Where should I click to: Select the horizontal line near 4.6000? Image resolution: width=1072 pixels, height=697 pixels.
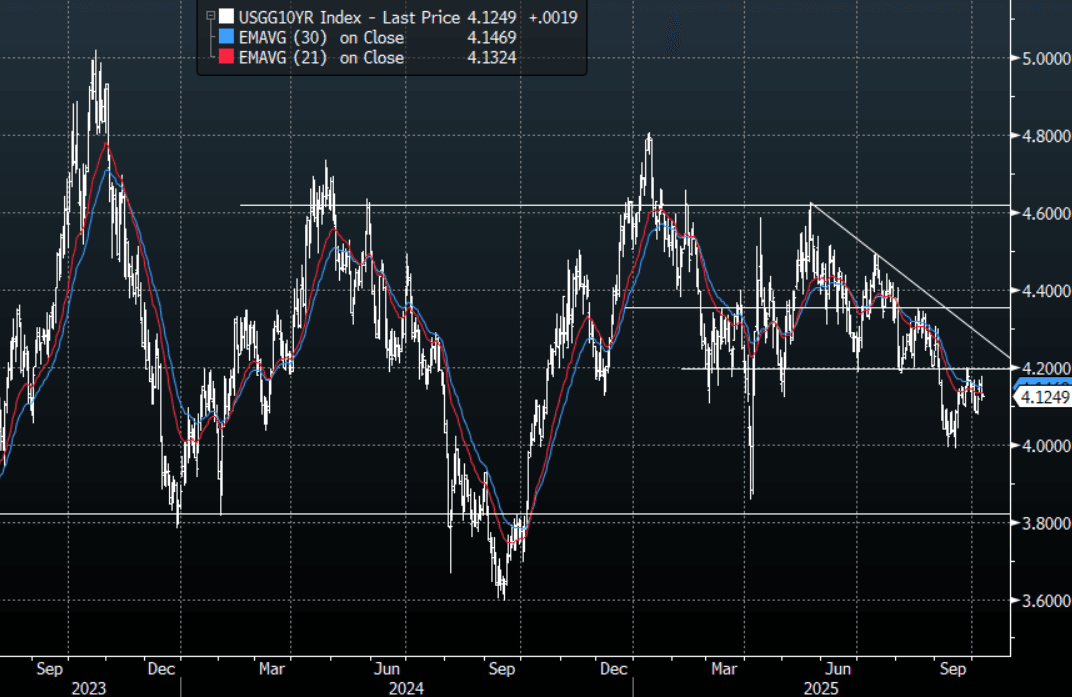click(450, 205)
